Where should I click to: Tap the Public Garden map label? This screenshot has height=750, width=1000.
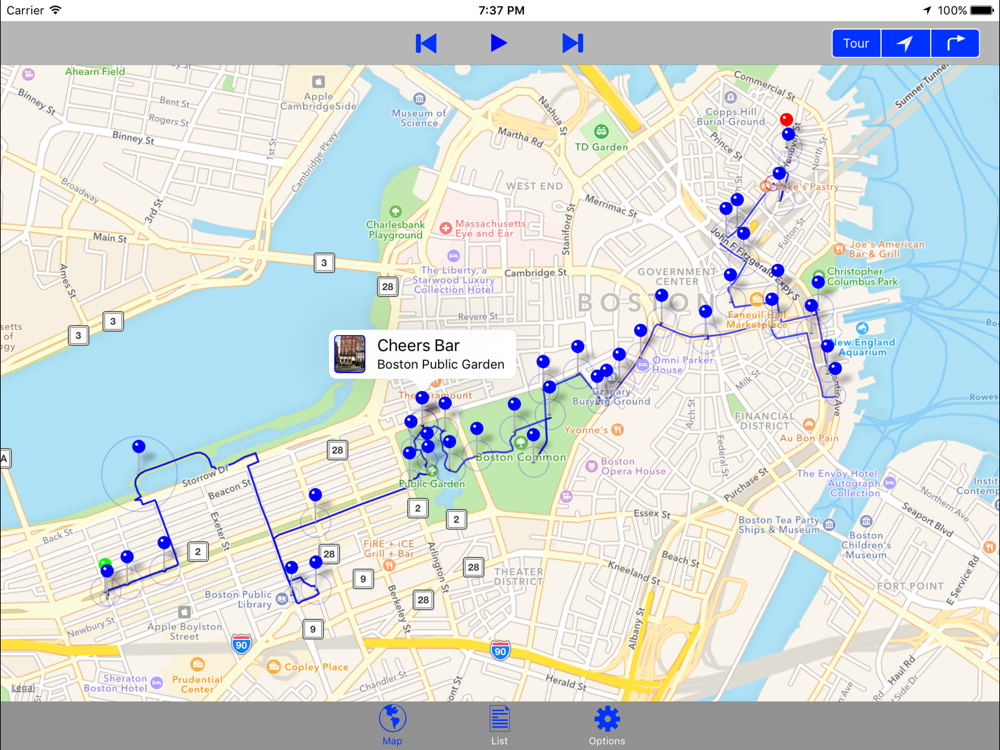tap(432, 483)
